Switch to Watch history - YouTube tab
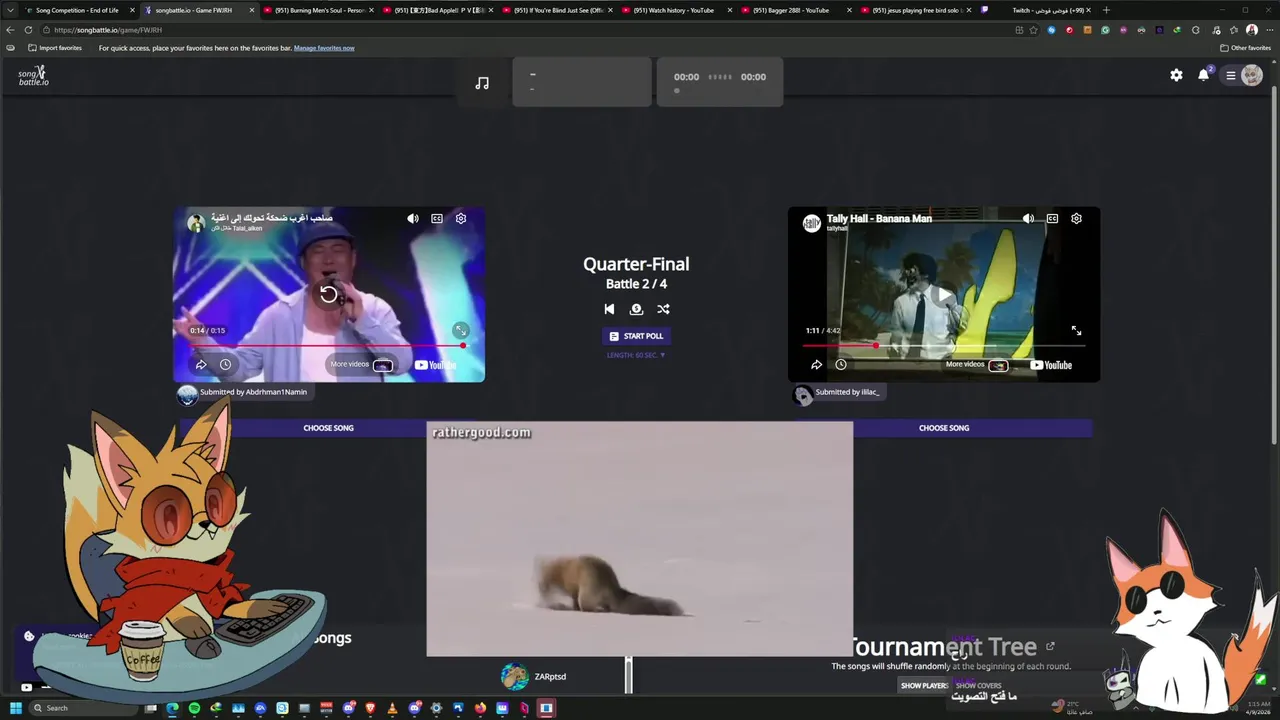Viewport: 1280px width, 720px height. tap(675, 10)
